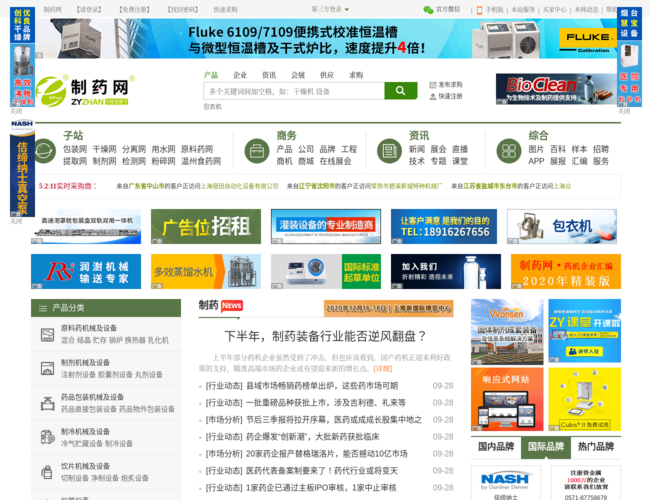Screen dimensions: 650x500
Task: Click the 产品分类 list menu icon
Action: click(43, 308)
